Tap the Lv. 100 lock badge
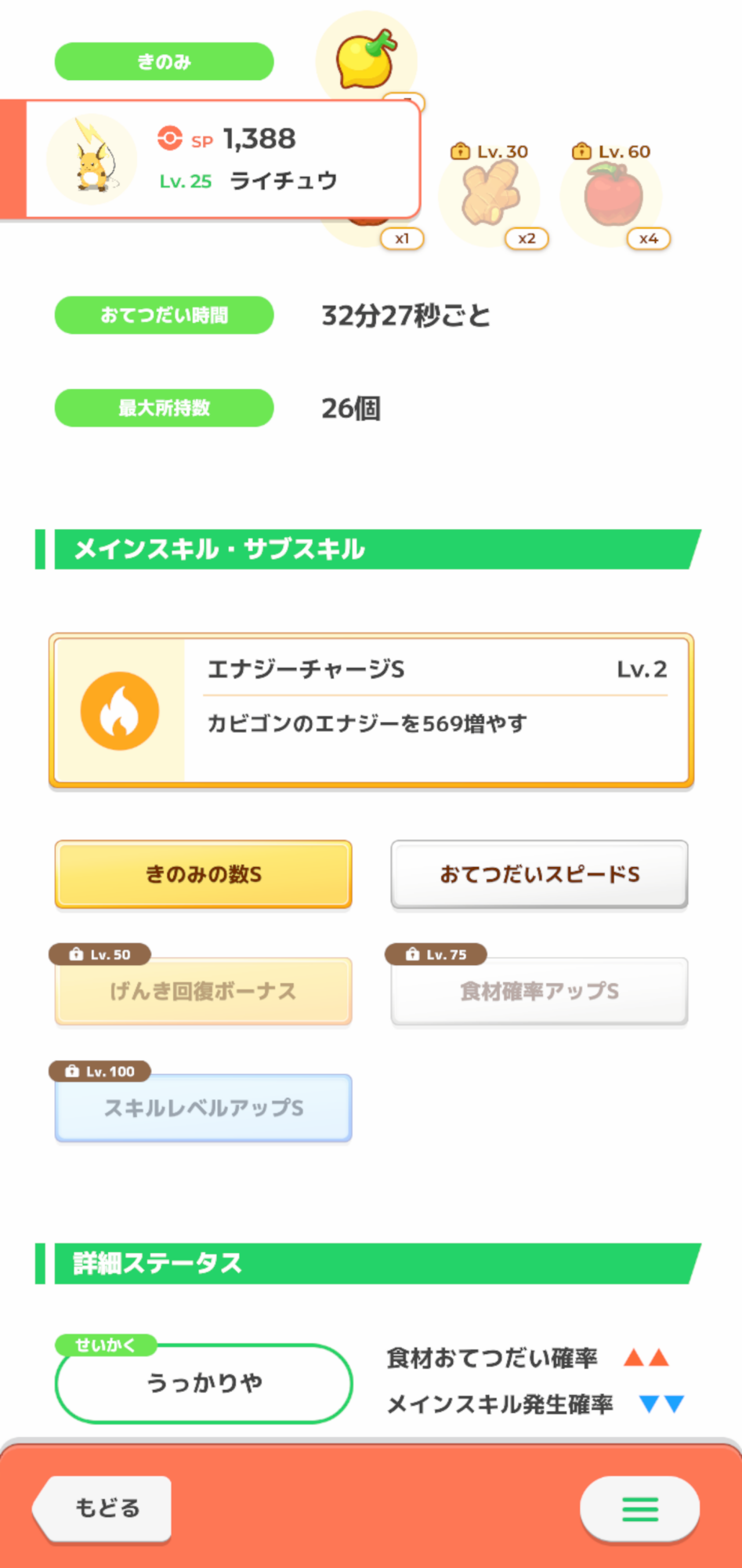Screen dimensions: 742x1568 pos(100,1071)
